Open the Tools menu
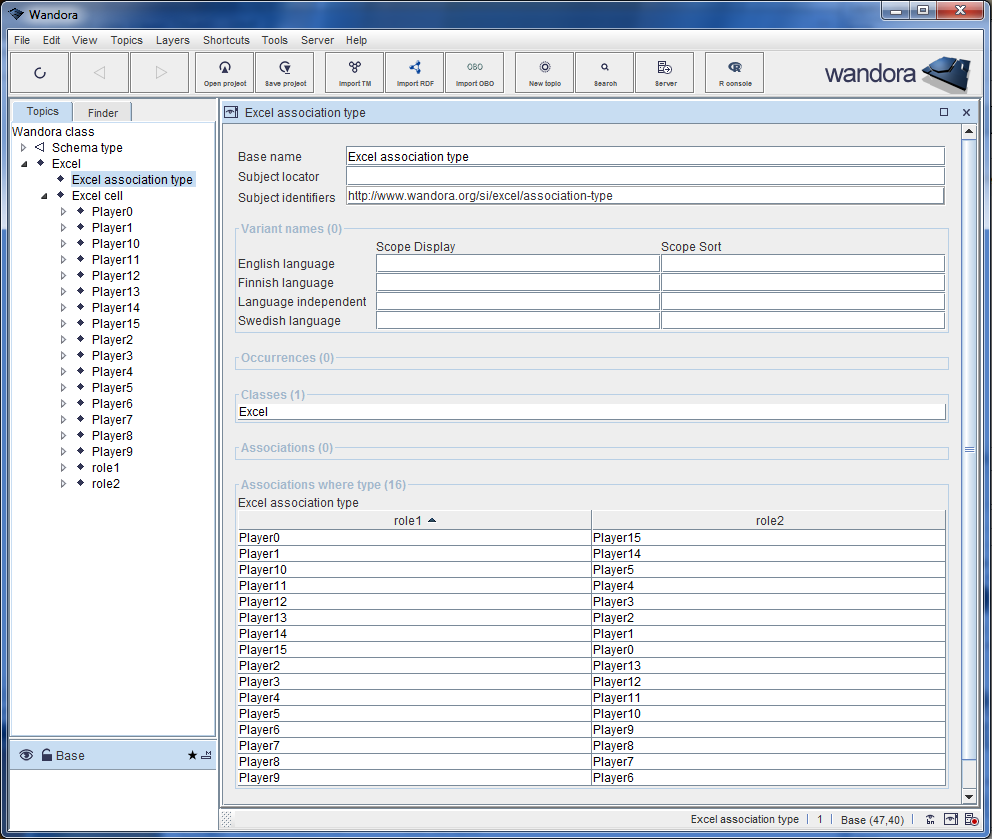This screenshot has height=839, width=992. click(274, 40)
